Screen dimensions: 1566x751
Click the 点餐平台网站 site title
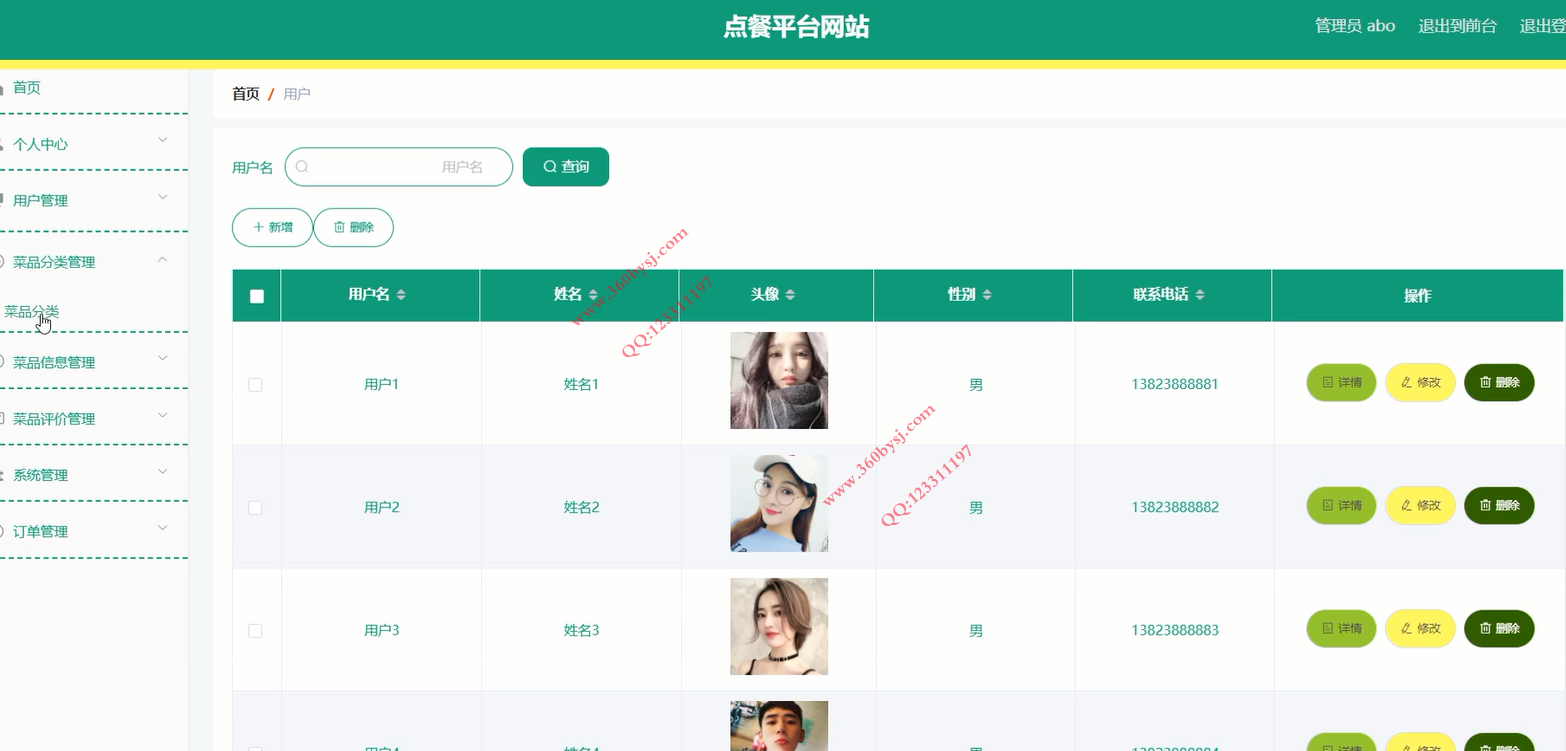point(796,28)
